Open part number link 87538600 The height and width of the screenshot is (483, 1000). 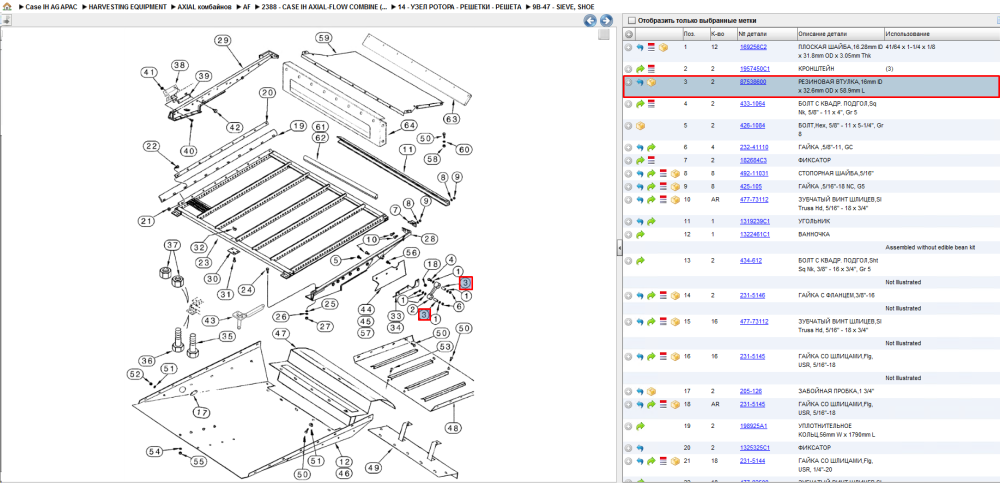pyautogui.click(x=753, y=82)
